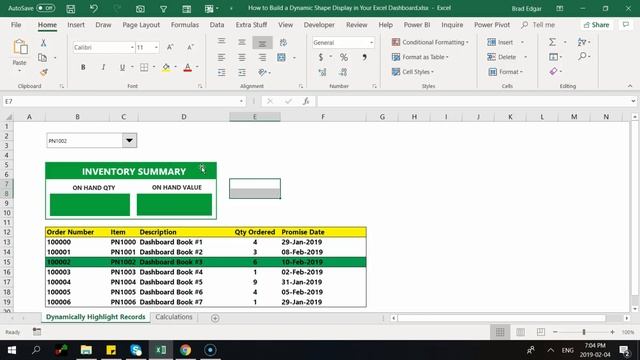Viewport: 640px width, 360px height.
Task: Increase indent
Action: pyautogui.click(x=242, y=72)
